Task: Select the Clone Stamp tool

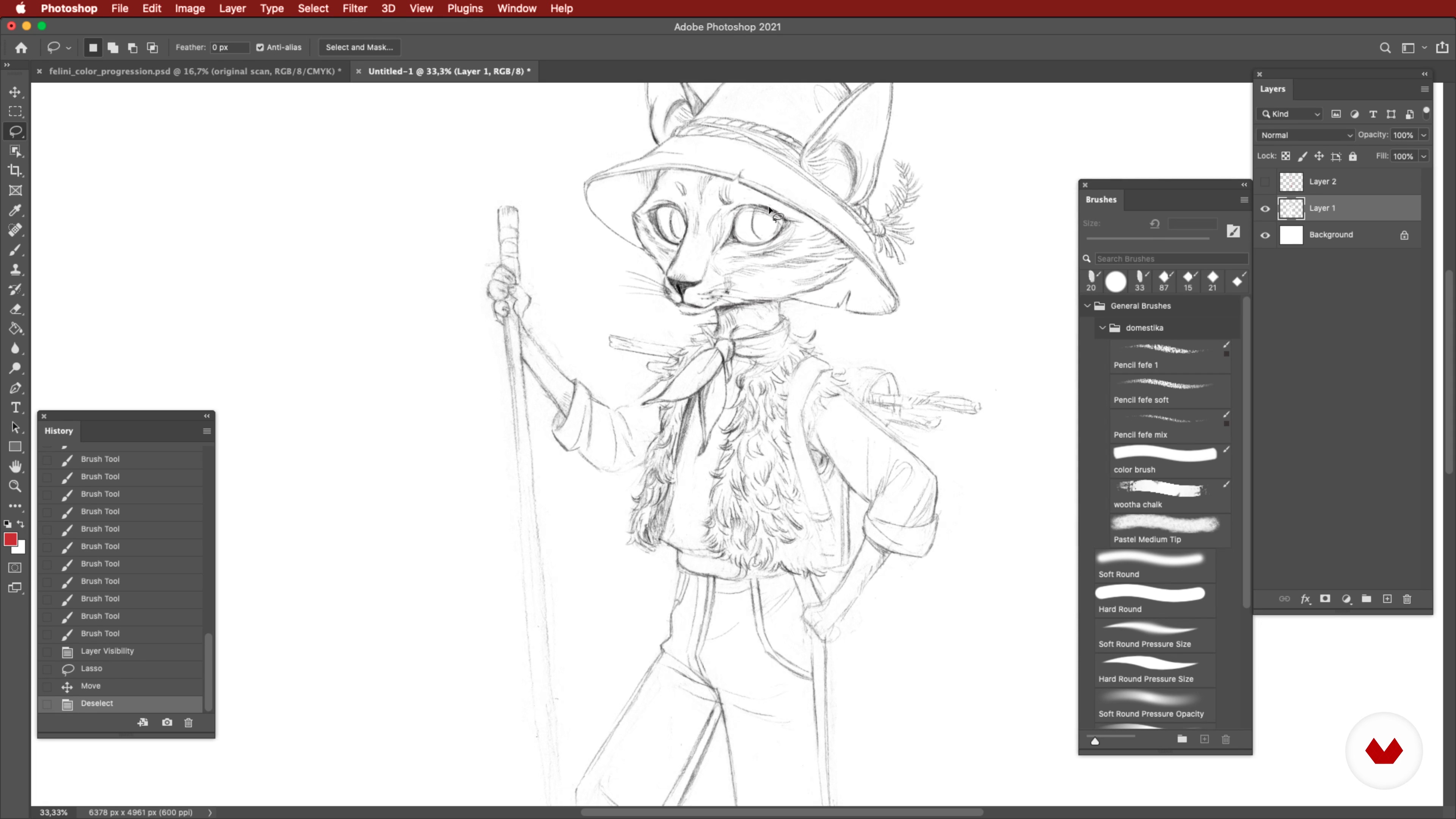Action: click(x=15, y=270)
